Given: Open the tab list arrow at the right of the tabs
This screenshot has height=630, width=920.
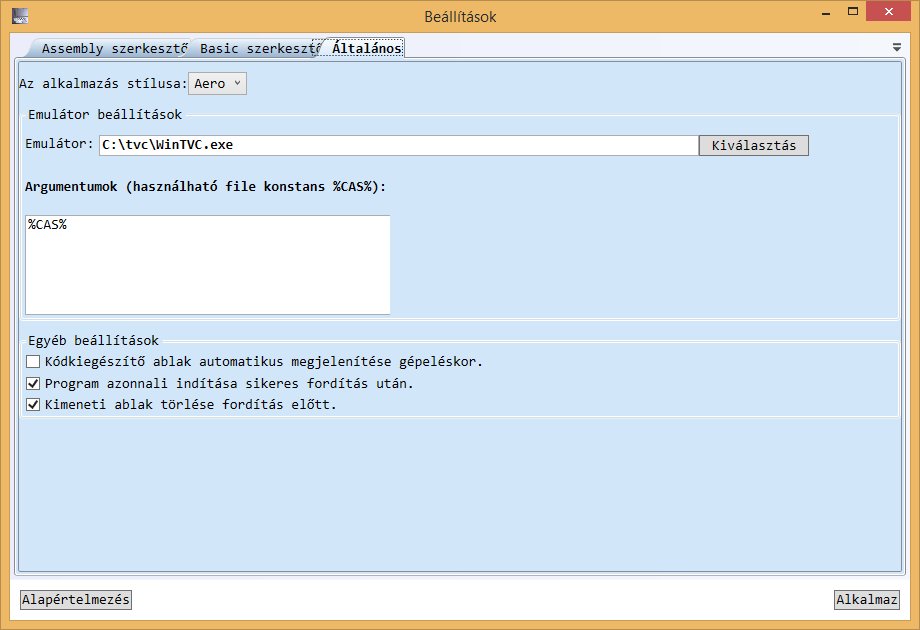Looking at the screenshot, I should pyautogui.click(x=896, y=47).
